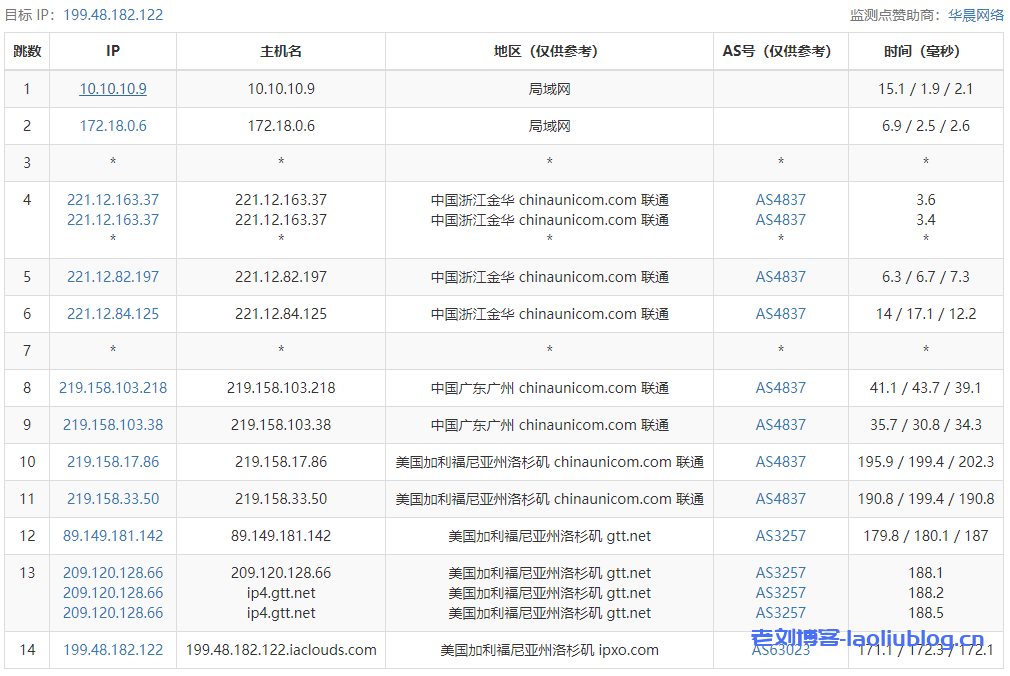Open IP link 221.12.84.125 in hop 6
This screenshot has width=1010, height=676.
pyautogui.click(x=113, y=314)
